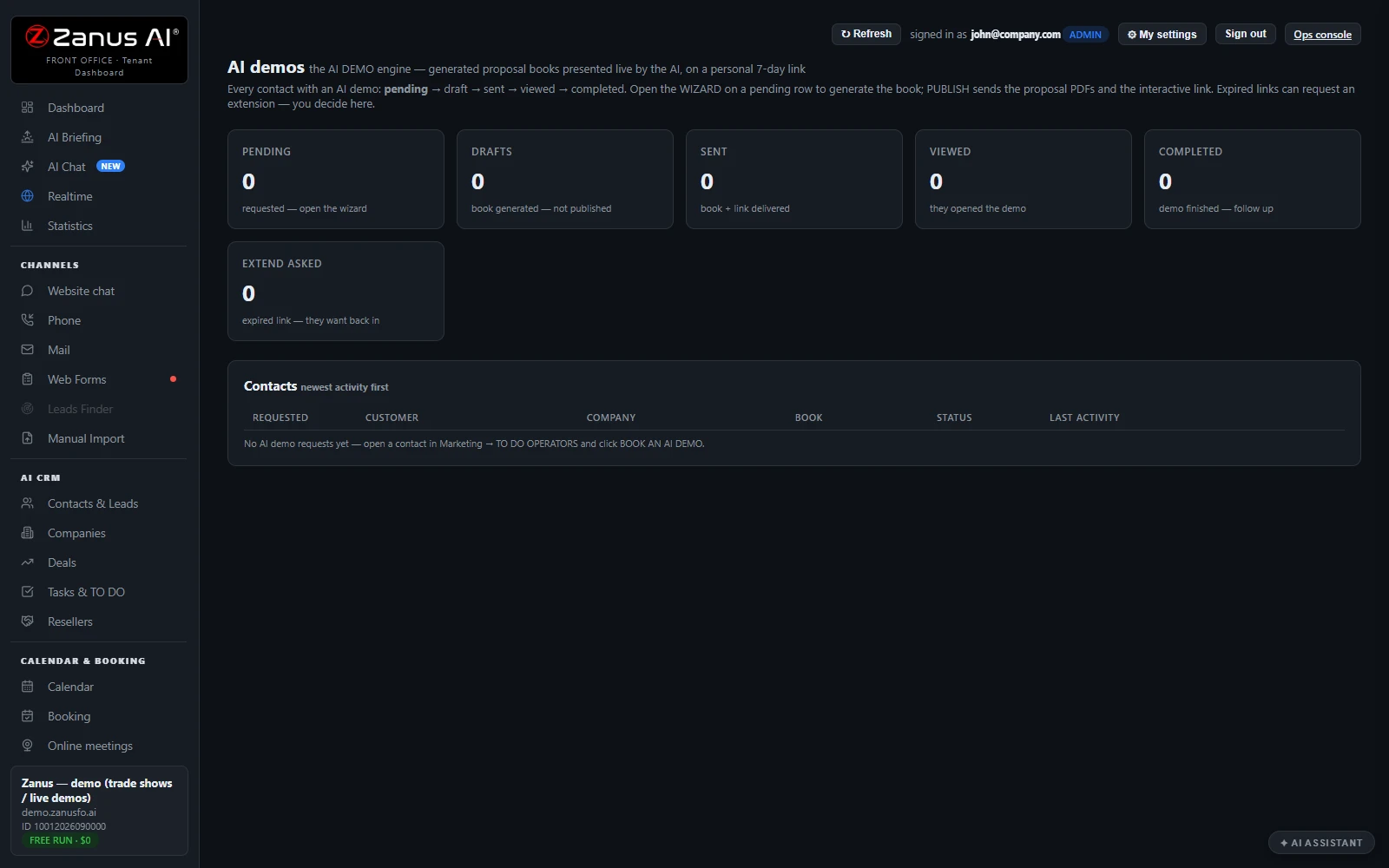Open the Web Forms clipboard icon

(27, 379)
